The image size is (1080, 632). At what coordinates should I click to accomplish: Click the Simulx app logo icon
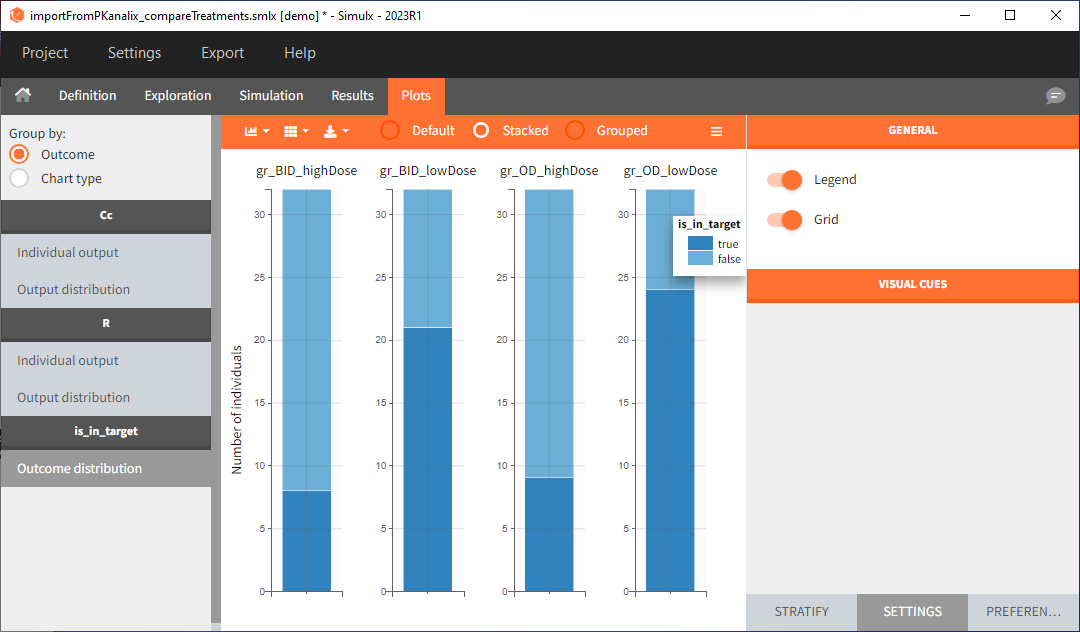coord(15,15)
